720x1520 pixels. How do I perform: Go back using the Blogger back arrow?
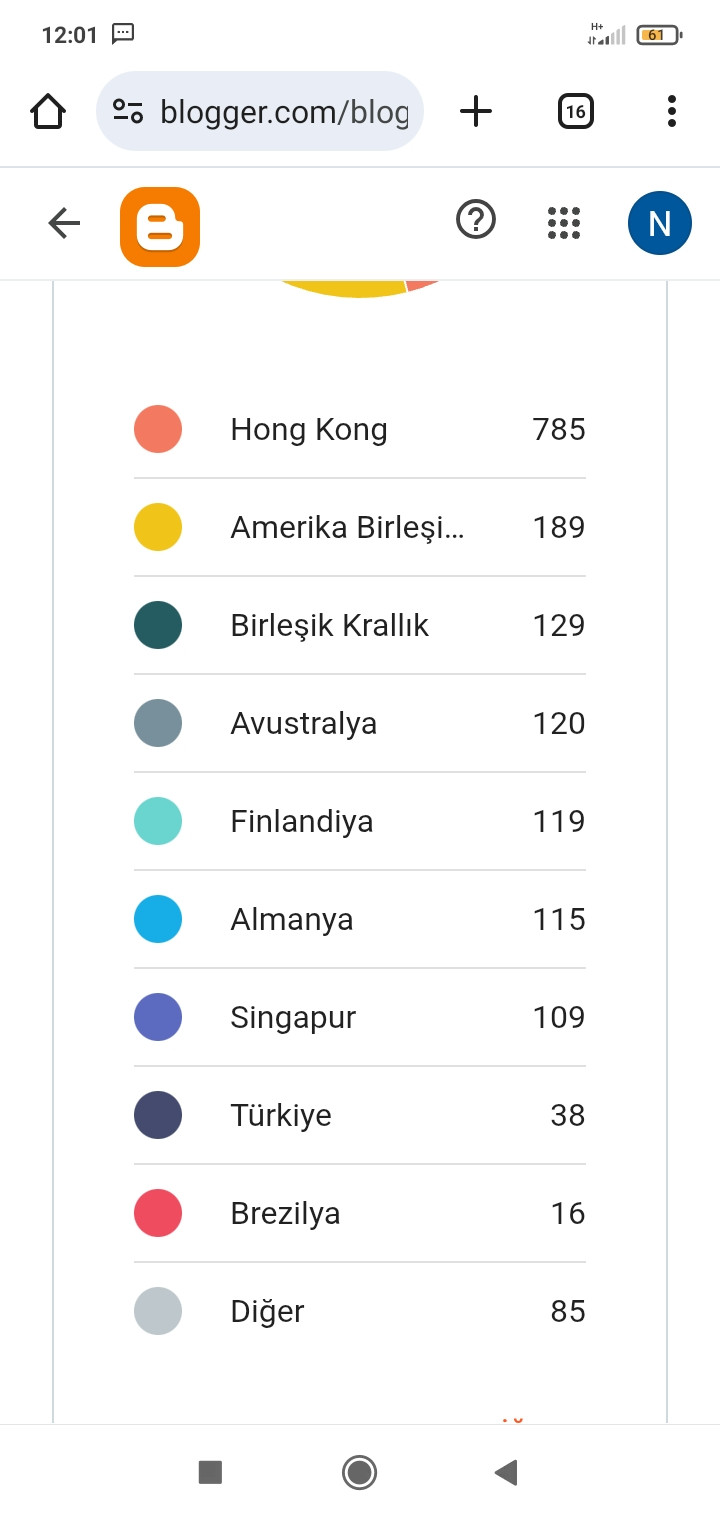click(x=64, y=223)
